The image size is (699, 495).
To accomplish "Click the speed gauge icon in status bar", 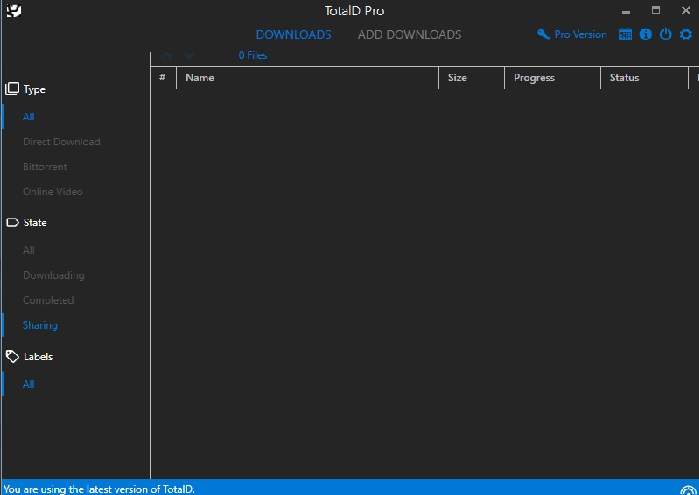I will [x=688, y=490].
